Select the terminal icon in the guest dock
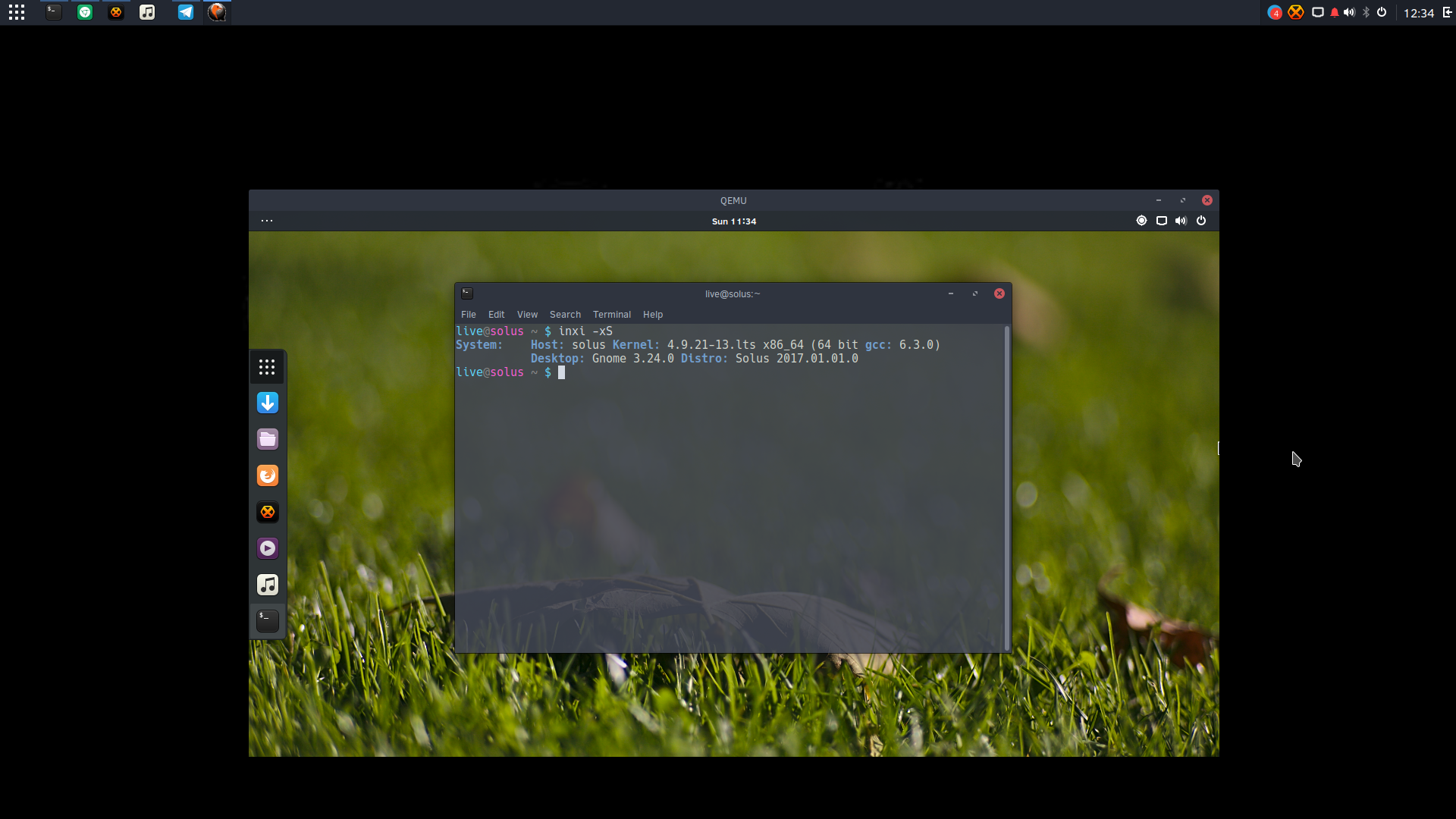This screenshot has width=1456, height=819. pos(268,621)
